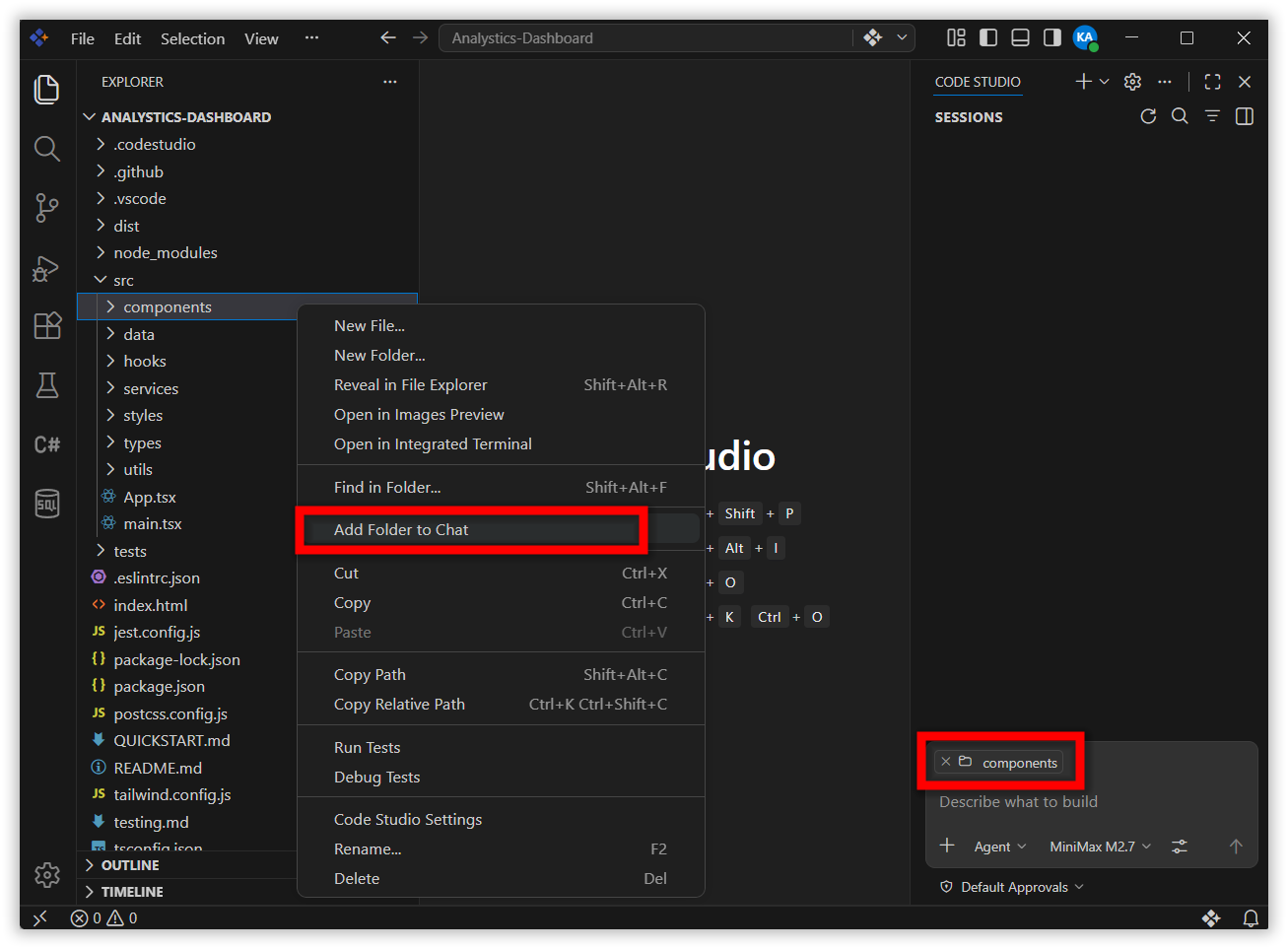Click the notifications bell in status bar
Image resolution: width=1288 pixels, height=949 pixels.
pos(1250,918)
